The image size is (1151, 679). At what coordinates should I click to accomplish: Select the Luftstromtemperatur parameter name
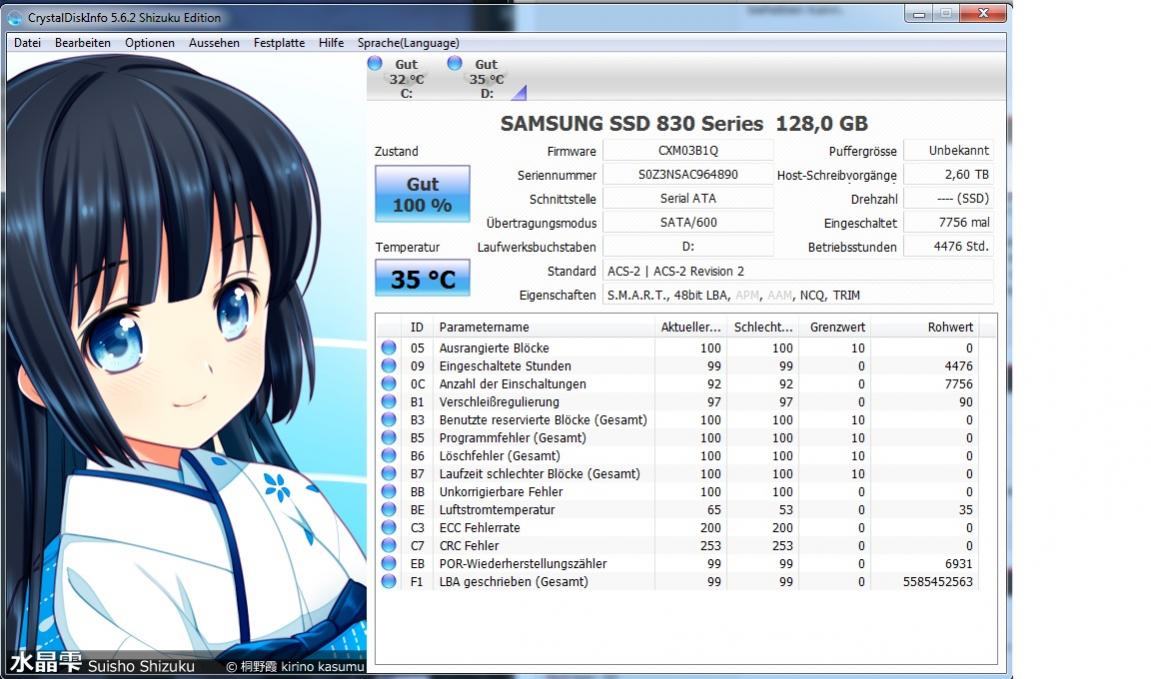pos(497,509)
